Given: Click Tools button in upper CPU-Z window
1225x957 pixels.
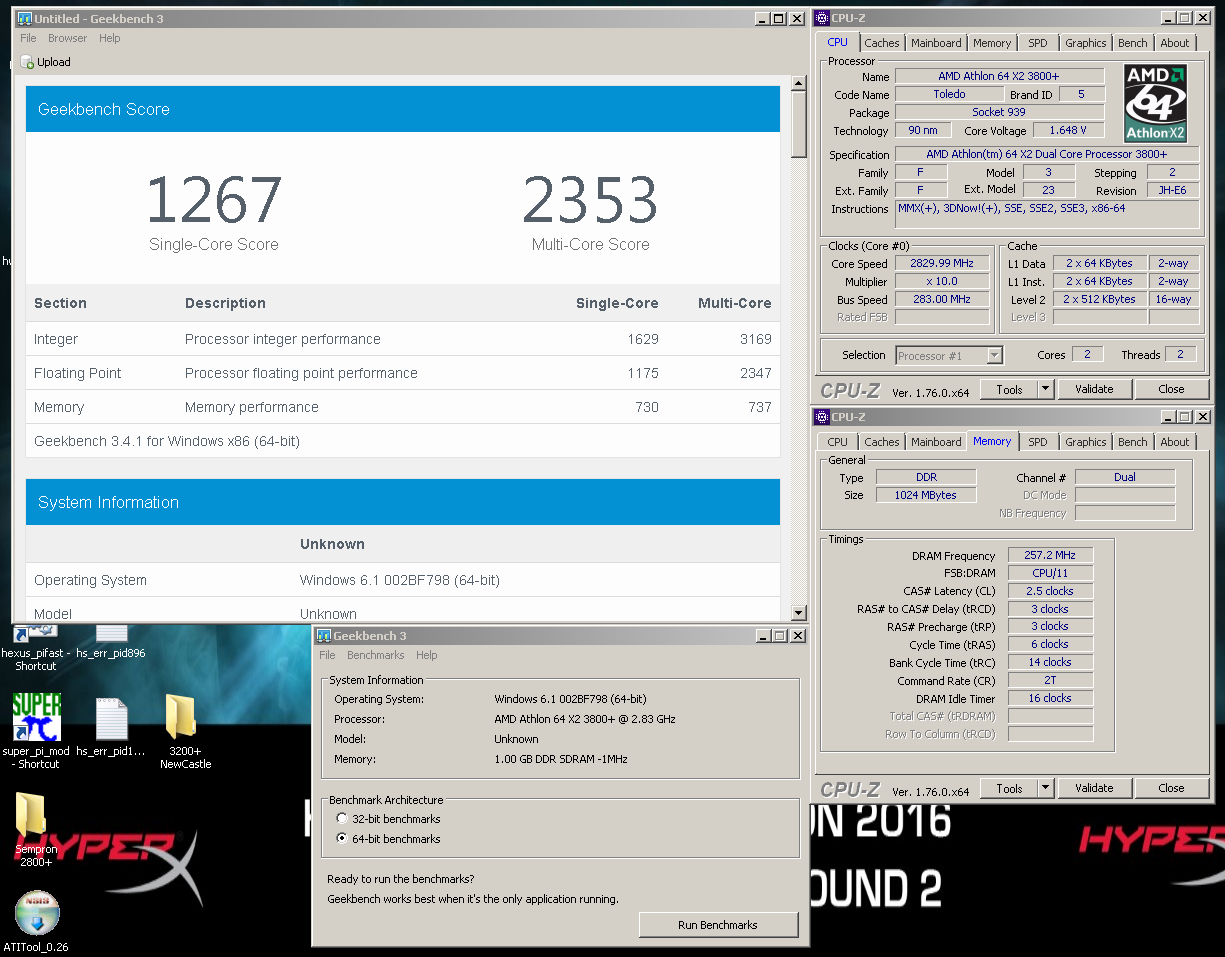Looking at the screenshot, I should point(1009,389).
